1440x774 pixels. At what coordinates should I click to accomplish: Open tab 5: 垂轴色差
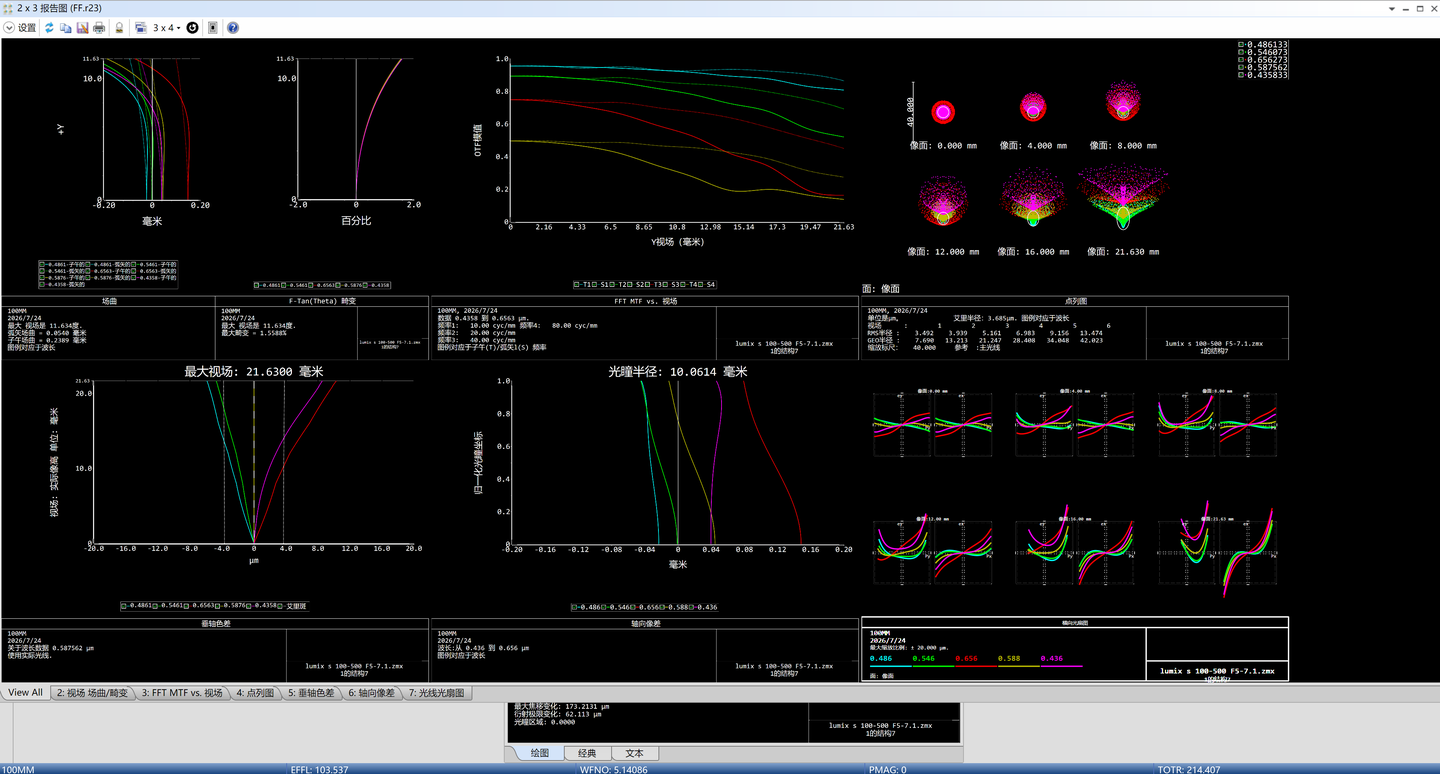pyautogui.click(x=311, y=692)
